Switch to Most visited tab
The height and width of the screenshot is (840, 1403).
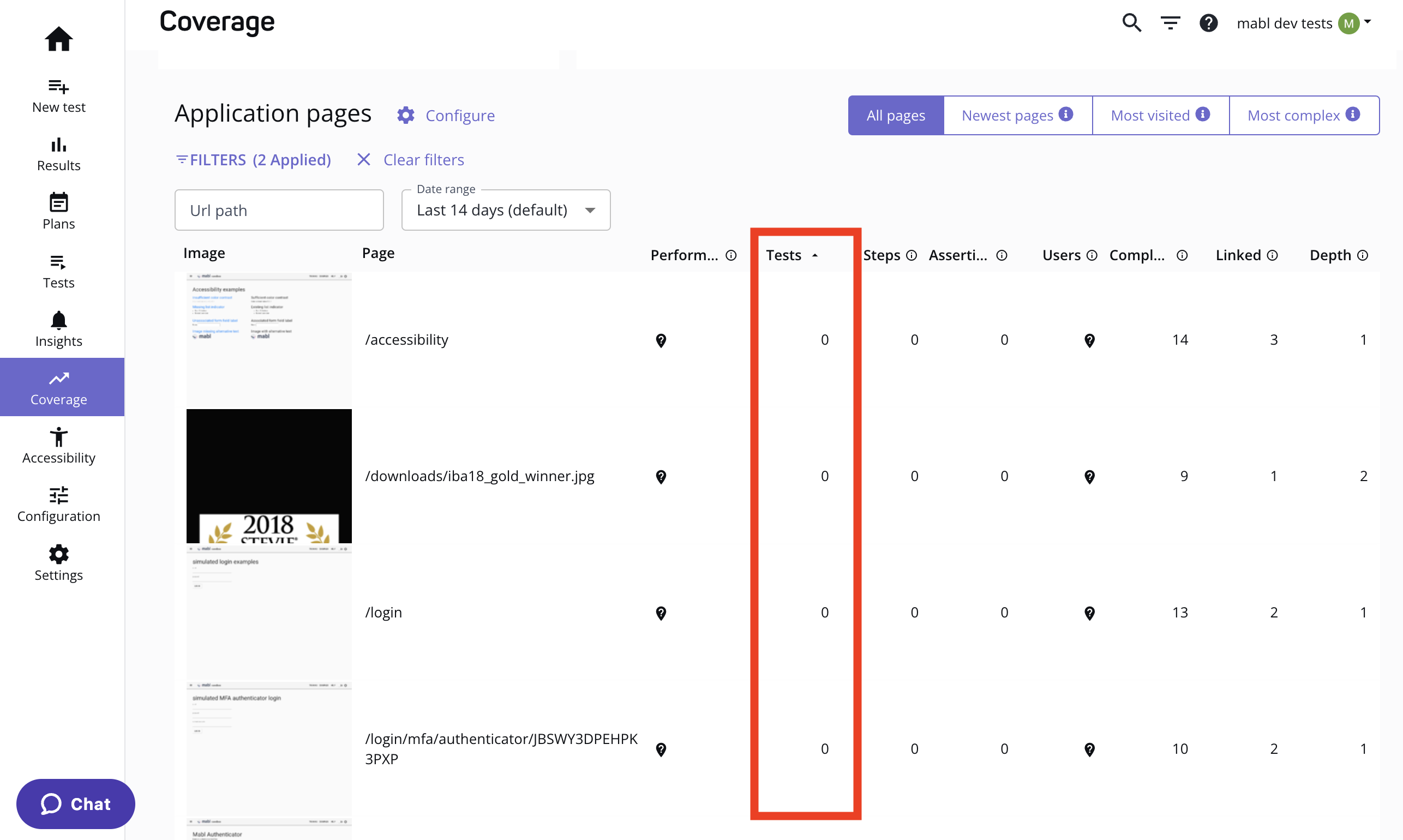click(1160, 115)
